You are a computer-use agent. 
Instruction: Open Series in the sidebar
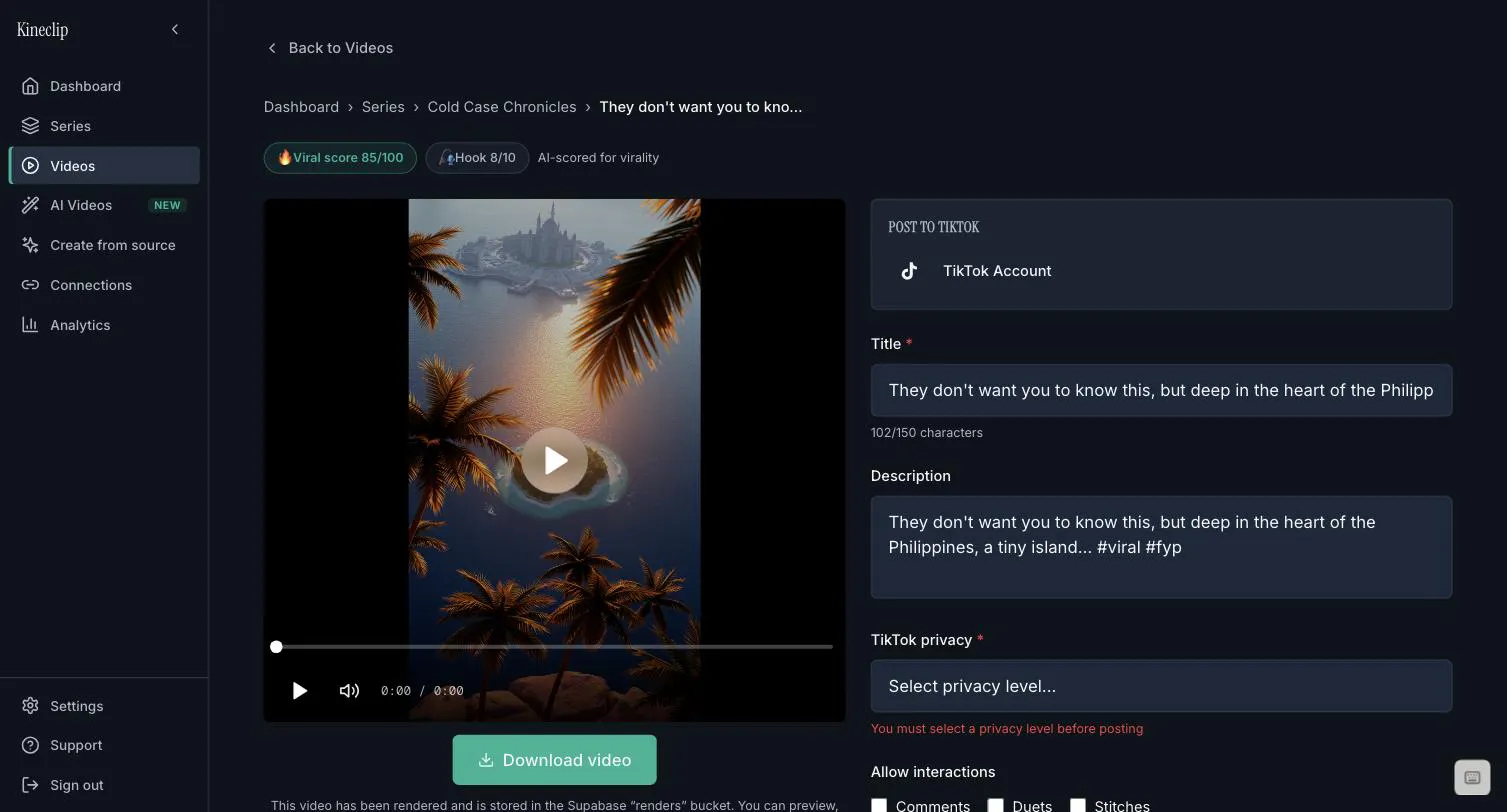(104, 126)
